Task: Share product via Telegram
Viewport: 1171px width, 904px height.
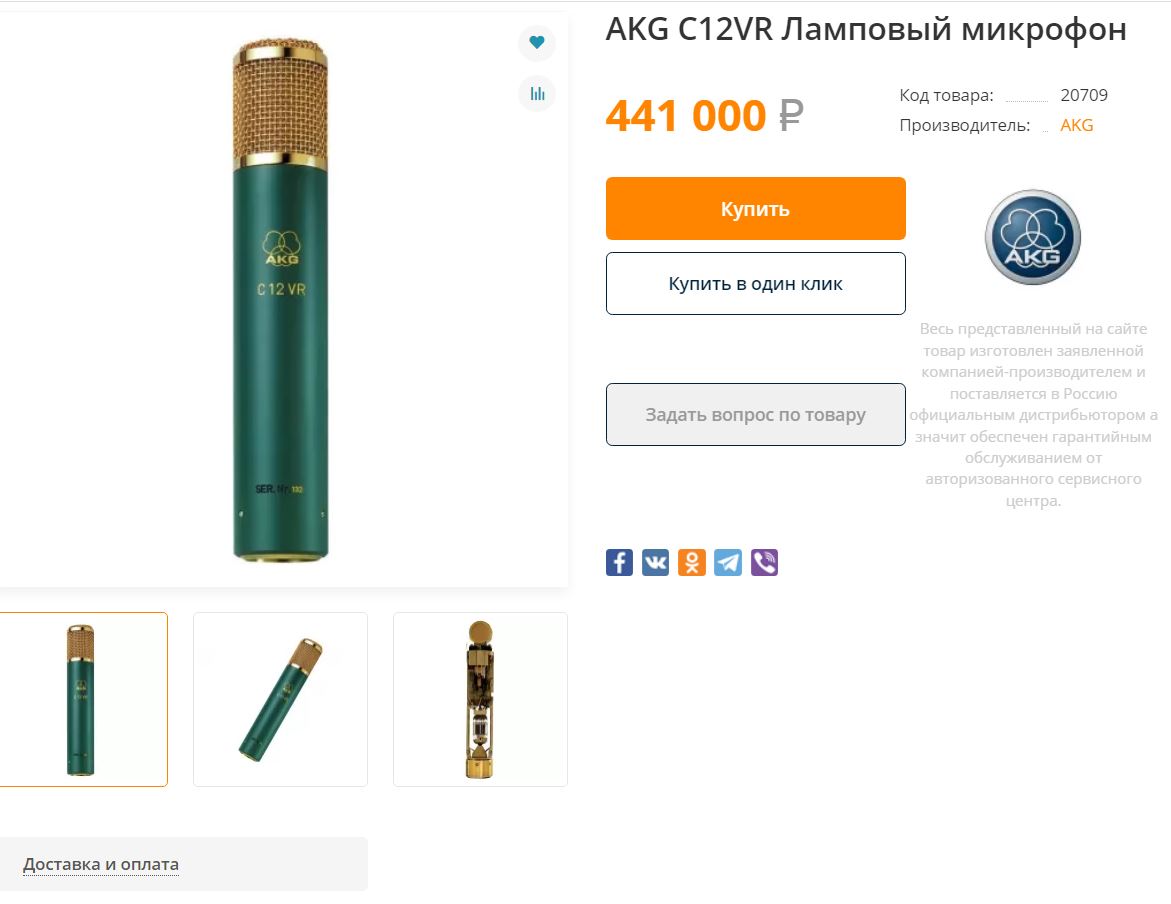Action: [728, 563]
